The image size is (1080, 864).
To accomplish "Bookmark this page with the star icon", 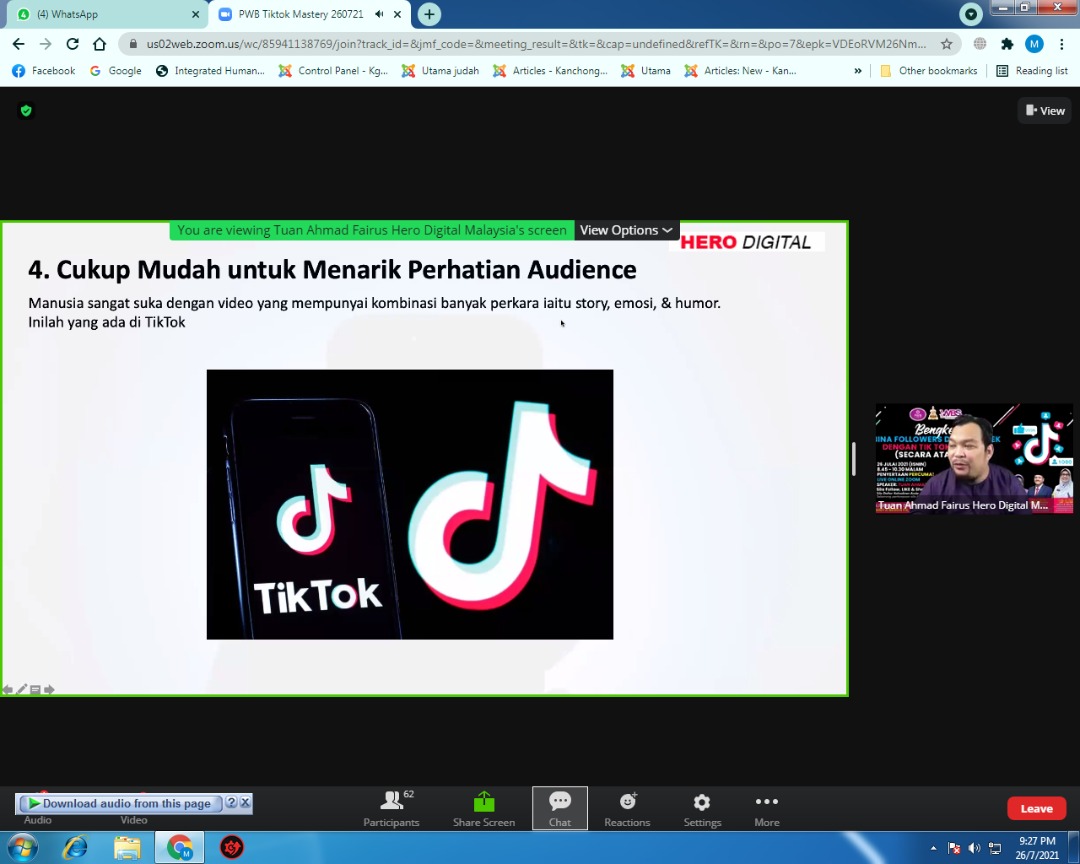I will 946,44.
